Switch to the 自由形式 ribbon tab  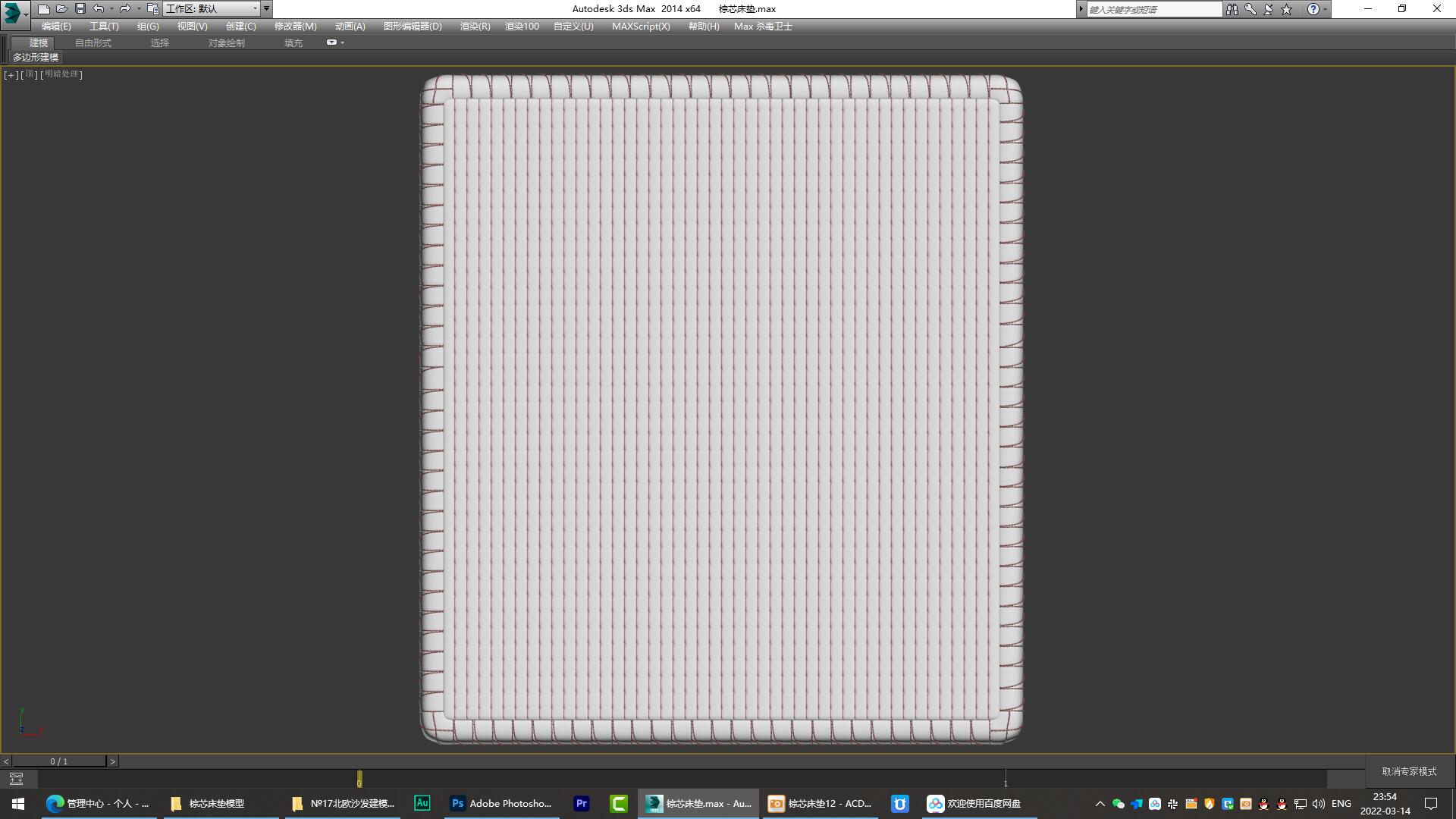[x=93, y=42]
